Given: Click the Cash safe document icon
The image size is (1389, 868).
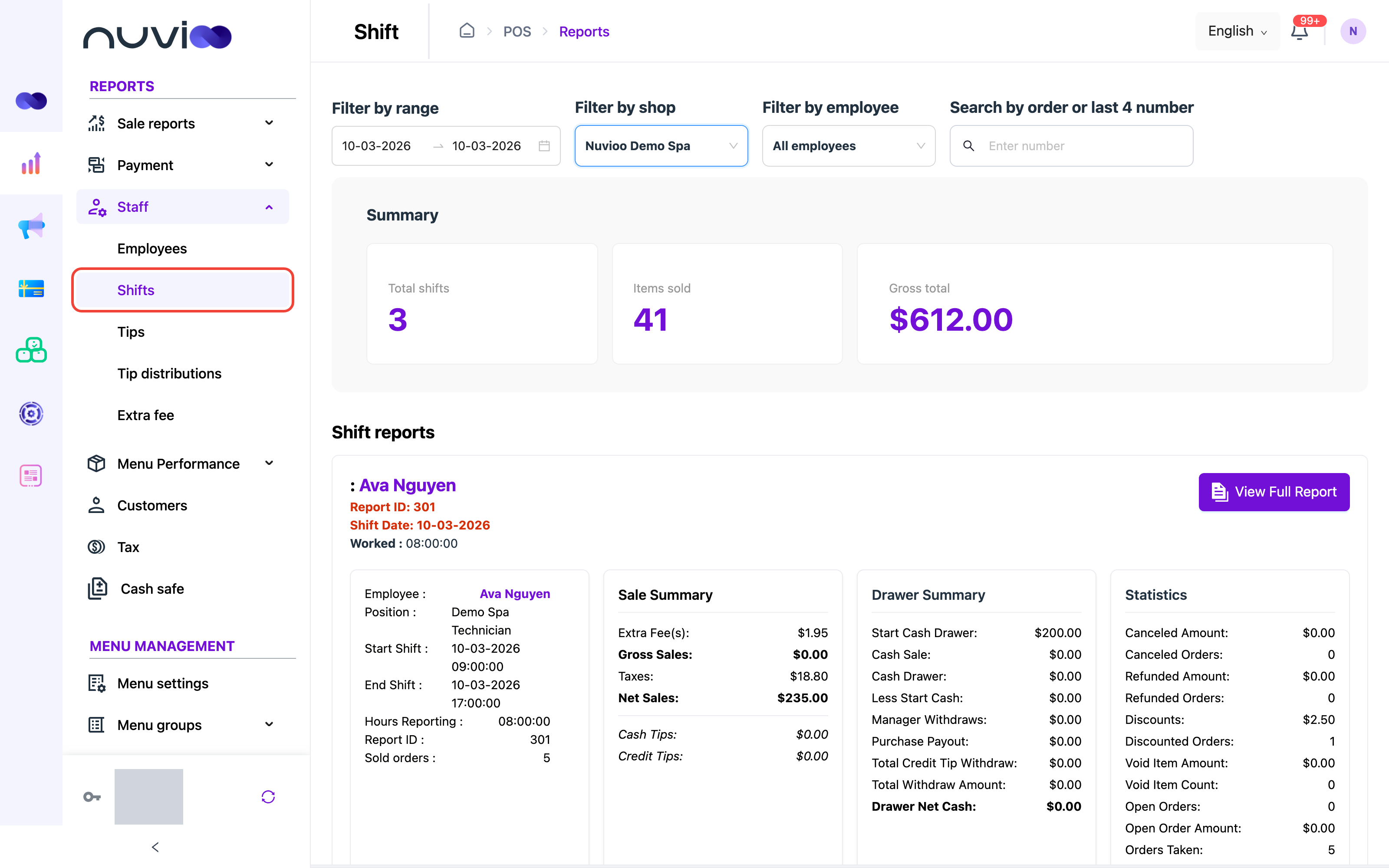Looking at the screenshot, I should 98,589.
